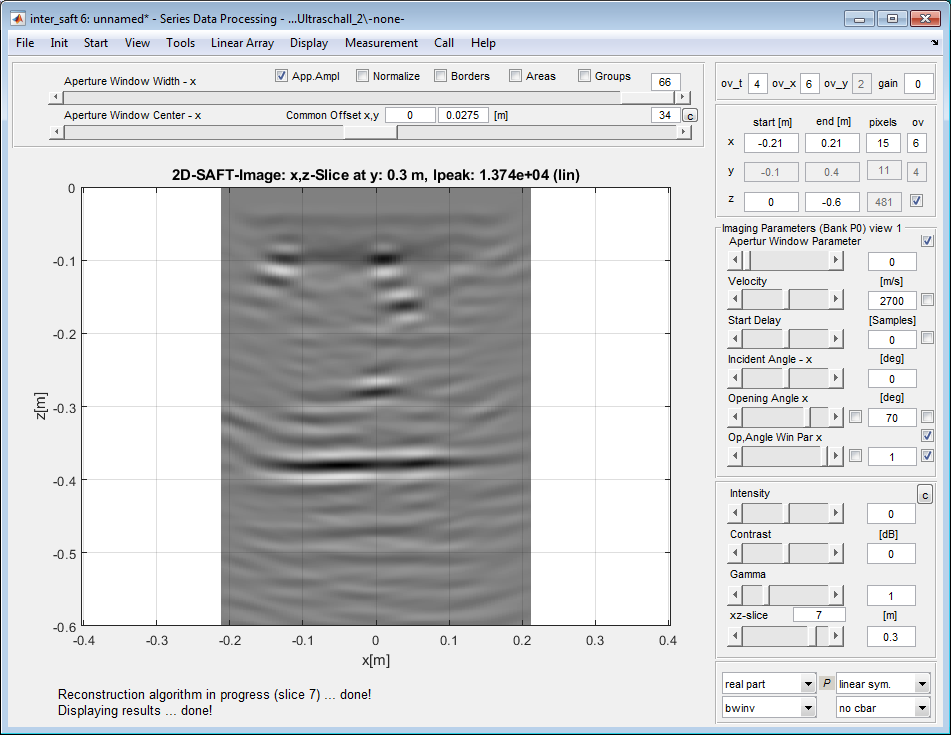Toggle the z-row ov checkbox

(x=916, y=201)
